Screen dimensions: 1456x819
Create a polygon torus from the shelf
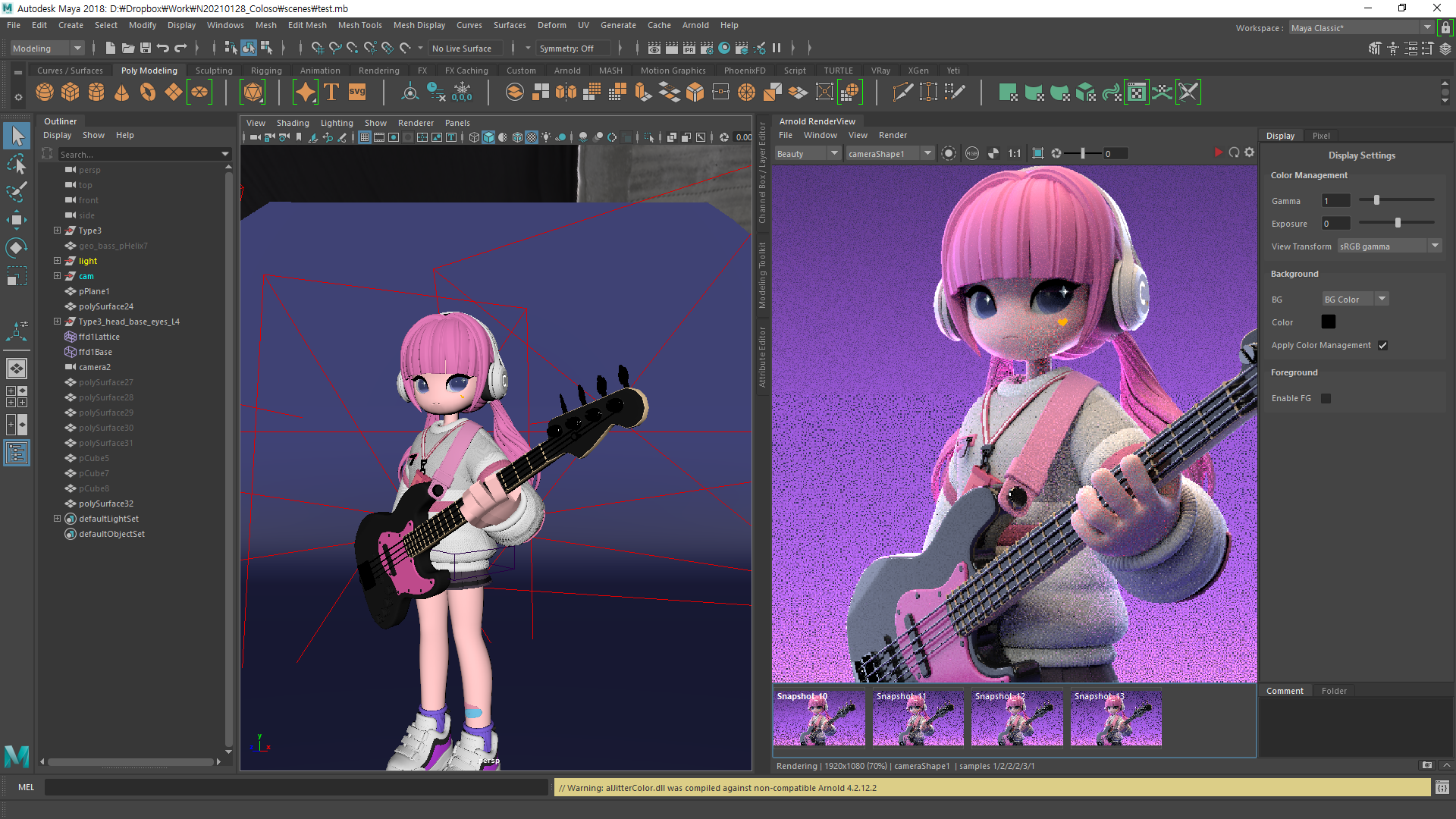click(x=148, y=93)
